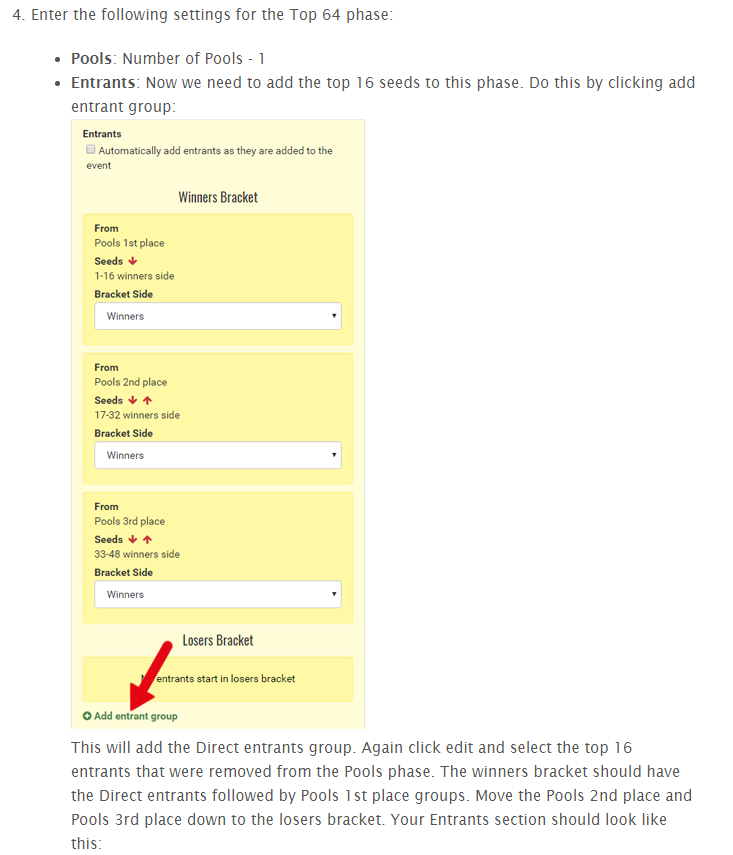Open Bracket Side dropdown for Pools 2nd place
The width and height of the screenshot is (733, 855).
click(218, 455)
